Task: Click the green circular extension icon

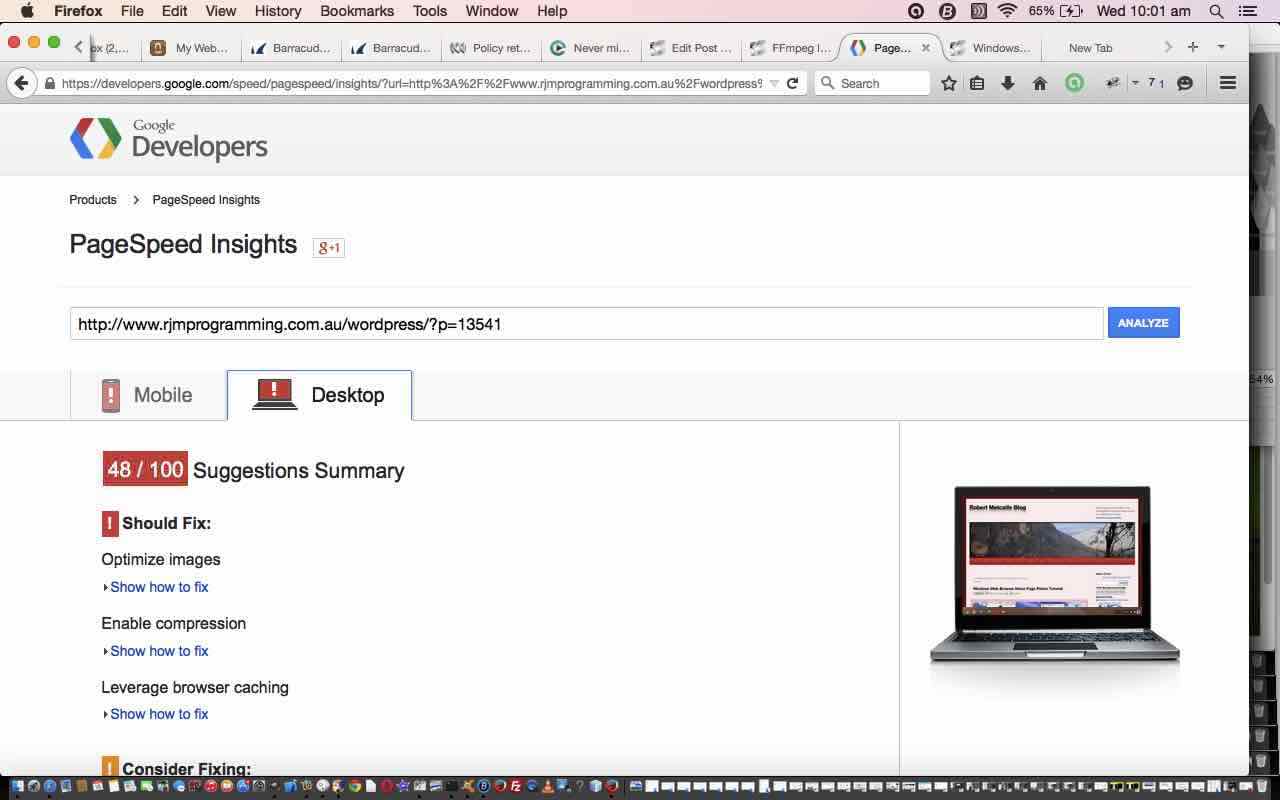Action: pyautogui.click(x=1074, y=83)
